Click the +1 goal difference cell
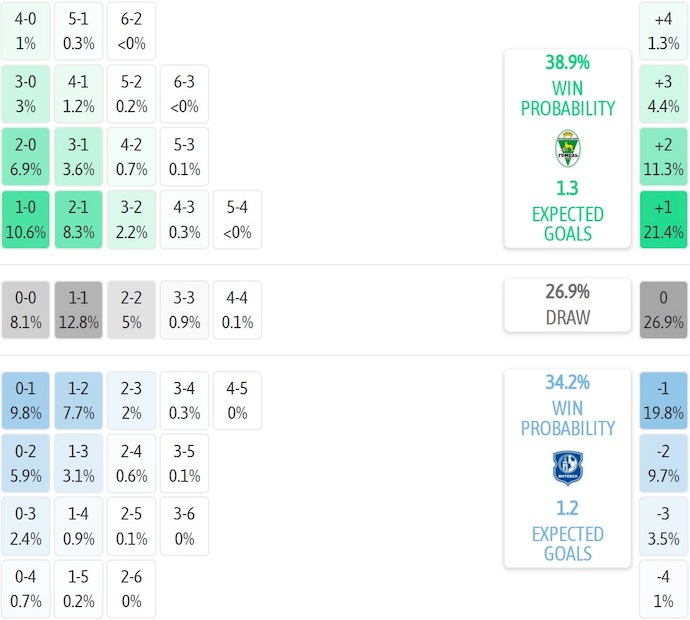The width and height of the screenshot is (690, 620). point(664,220)
